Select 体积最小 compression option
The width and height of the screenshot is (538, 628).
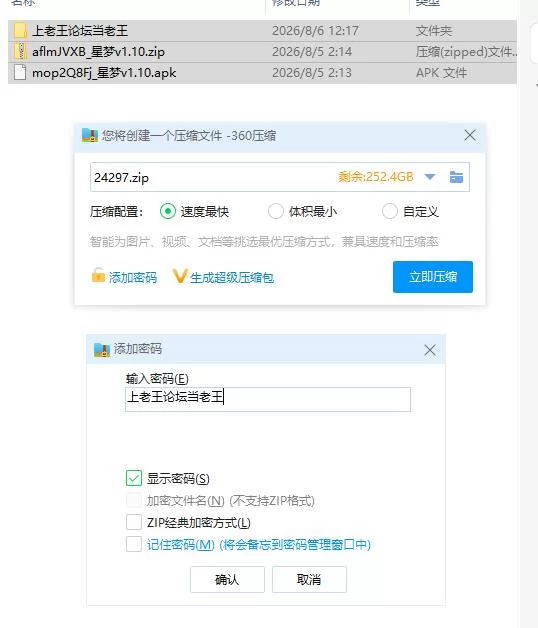[276, 211]
